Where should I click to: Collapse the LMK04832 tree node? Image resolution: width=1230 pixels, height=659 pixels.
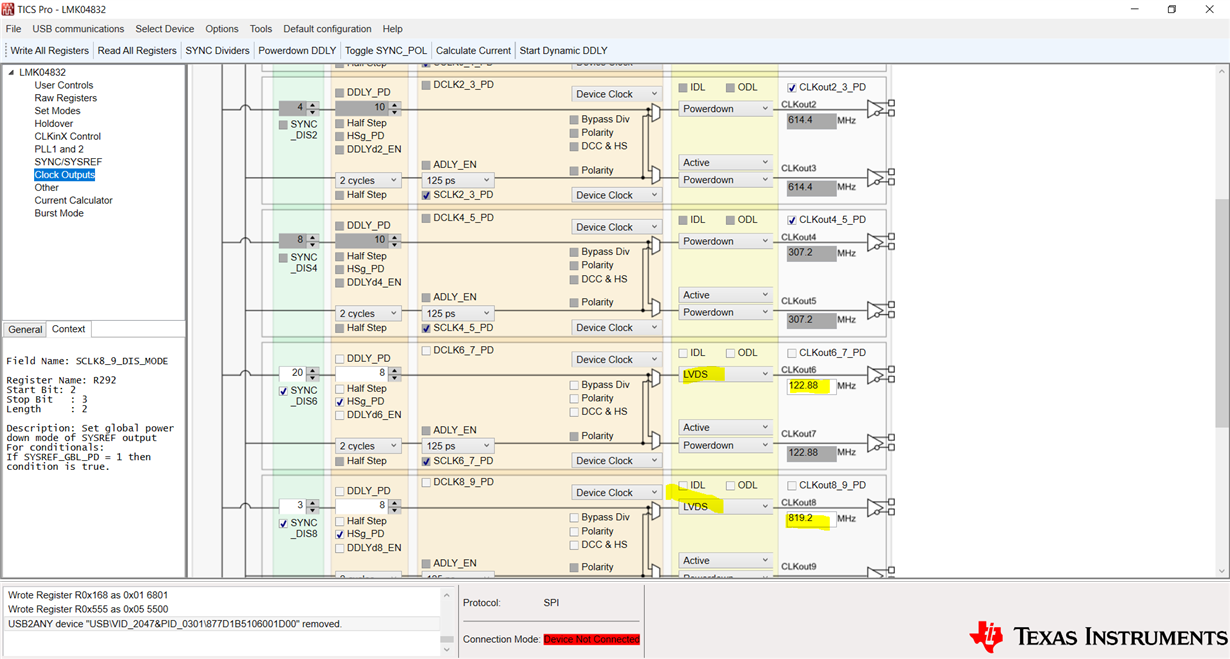(11, 72)
